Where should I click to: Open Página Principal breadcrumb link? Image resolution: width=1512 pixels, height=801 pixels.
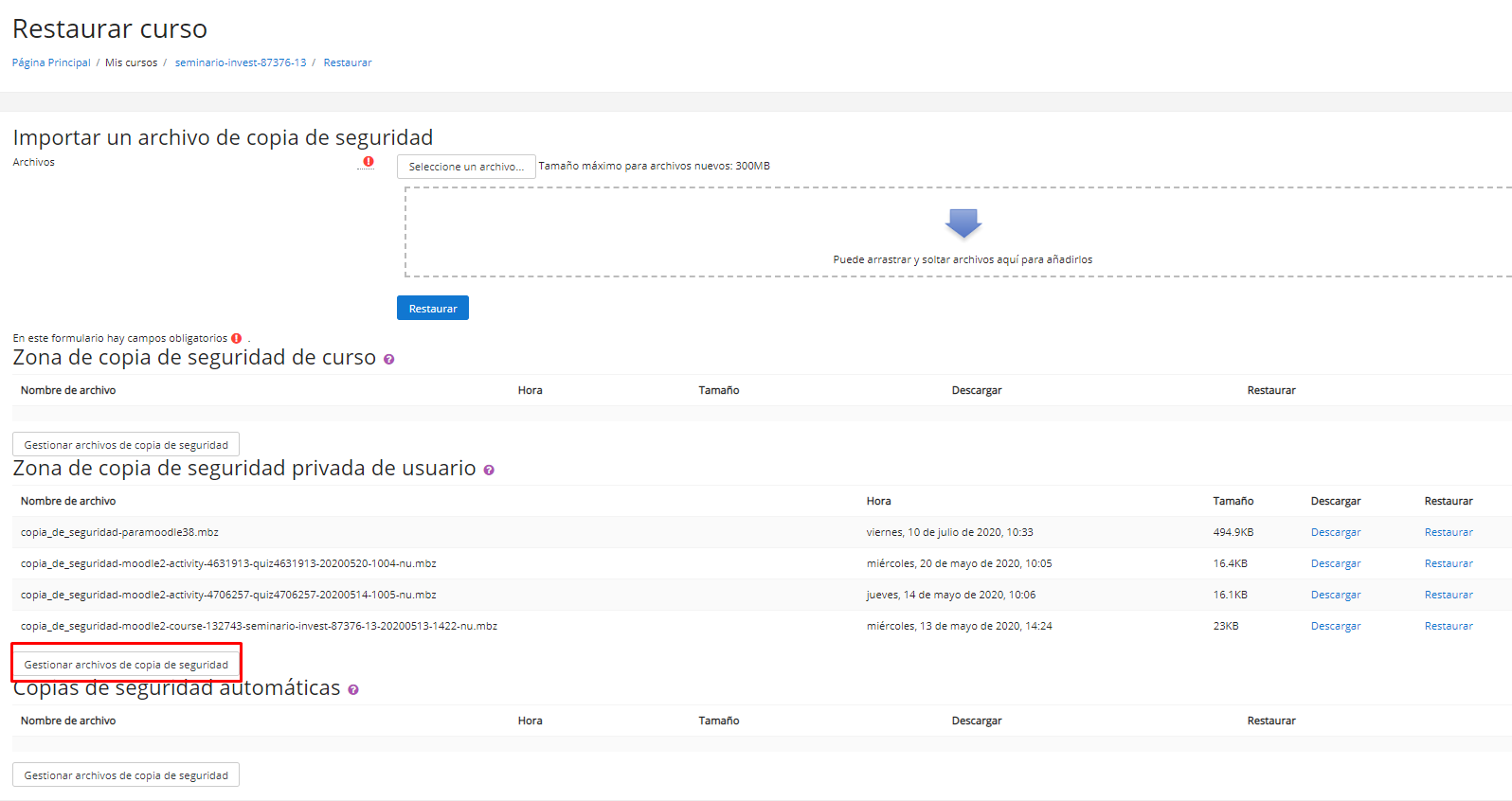pyautogui.click(x=51, y=62)
